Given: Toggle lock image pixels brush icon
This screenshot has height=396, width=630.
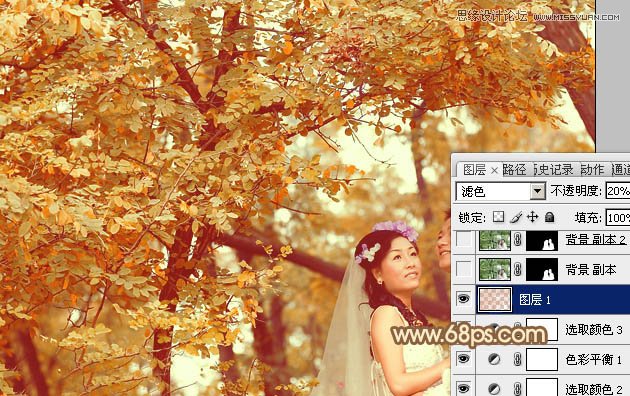Looking at the screenshot, I should click(x=516, y=217).
